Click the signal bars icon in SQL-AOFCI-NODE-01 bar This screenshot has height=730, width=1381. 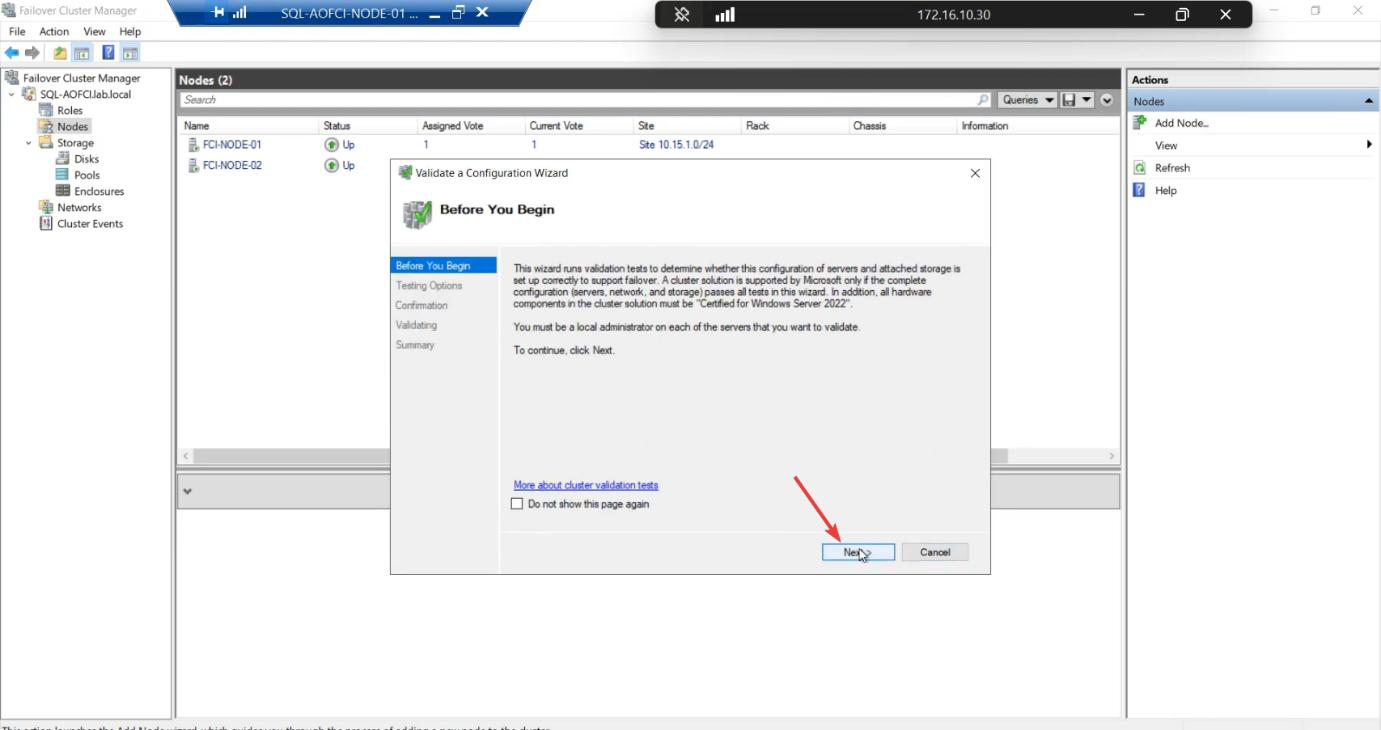pyautogui.click(x=240, y=13)
